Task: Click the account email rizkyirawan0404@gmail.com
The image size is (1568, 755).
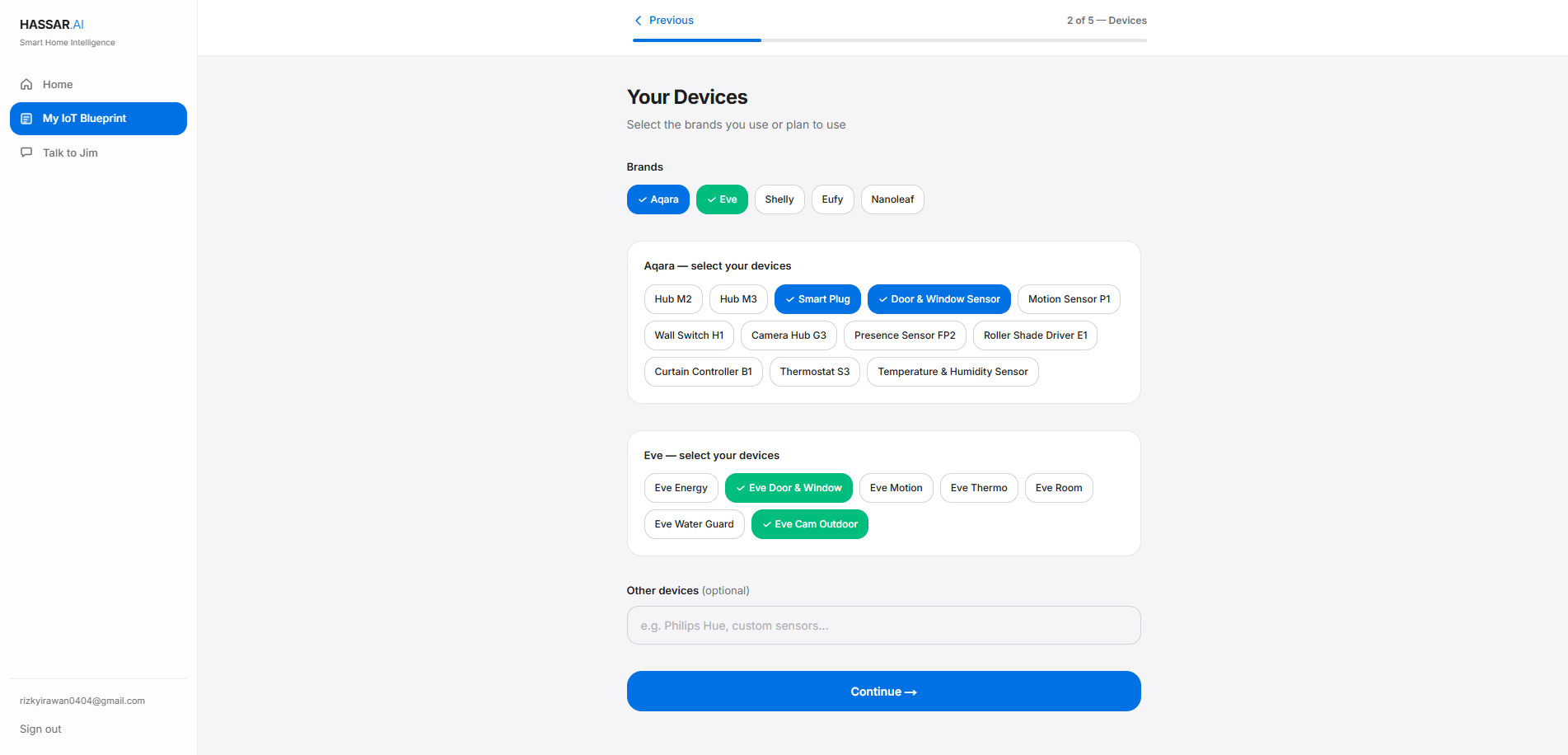Action: (x=82, y=701)
